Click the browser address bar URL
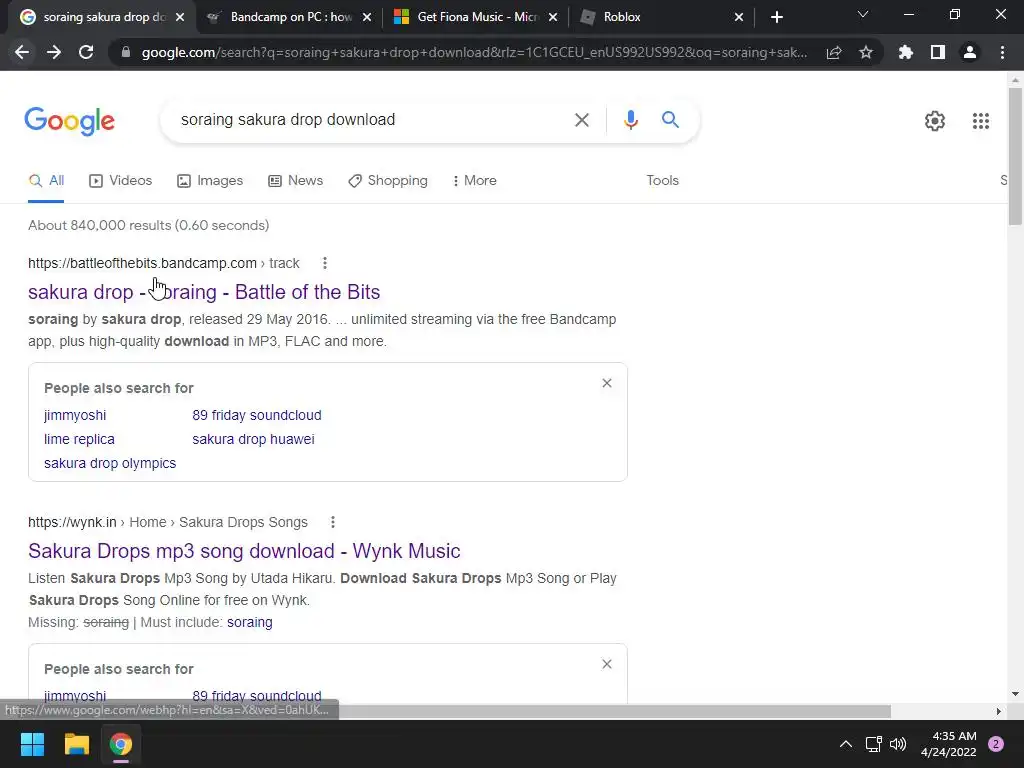1024x768 pixels. pos(474,52)
